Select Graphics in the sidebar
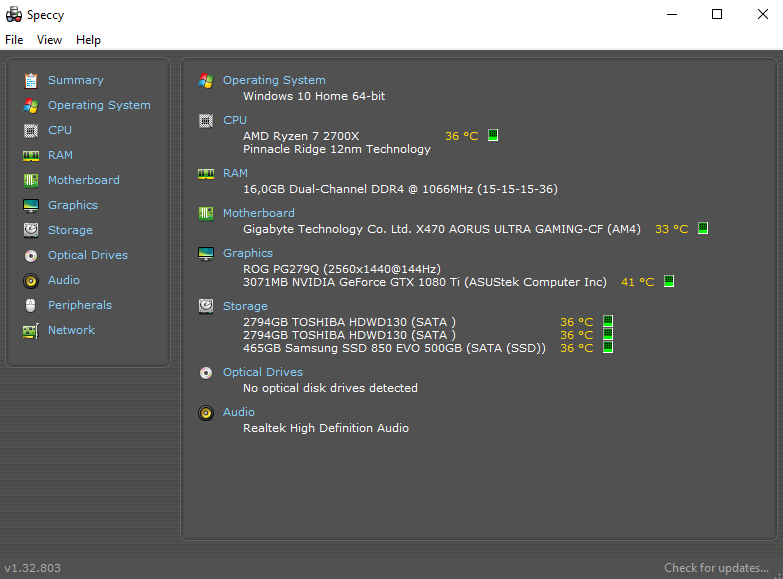The height and width of the screenshot is (579, 783). (73, 205)
